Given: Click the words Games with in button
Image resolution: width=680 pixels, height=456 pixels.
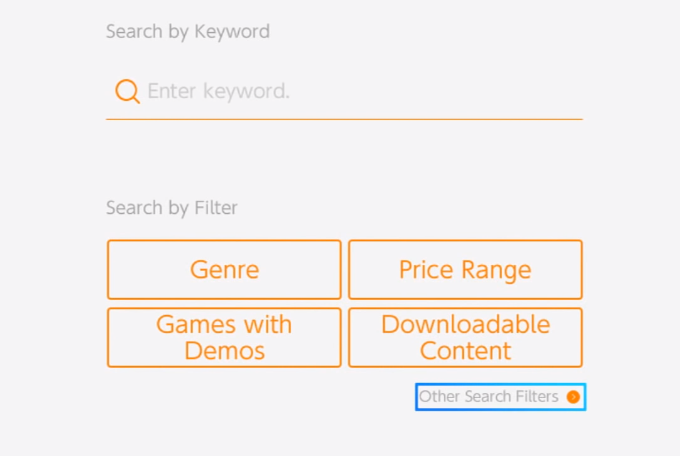Looking at the screenshot, I should point(224,324).
